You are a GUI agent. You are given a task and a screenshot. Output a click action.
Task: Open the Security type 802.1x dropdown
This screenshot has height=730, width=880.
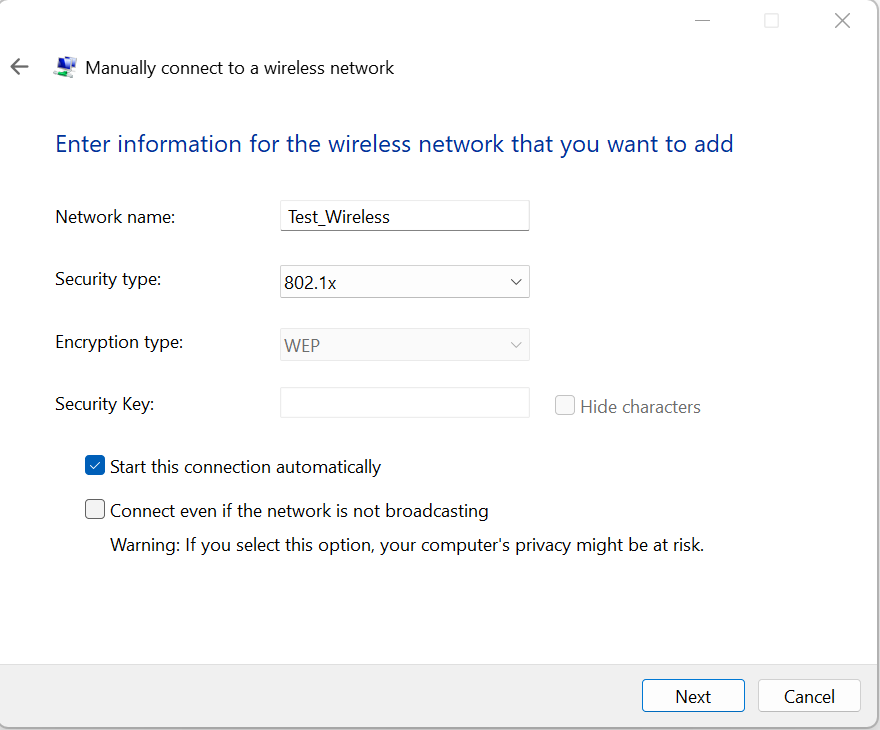click(405, 282)
